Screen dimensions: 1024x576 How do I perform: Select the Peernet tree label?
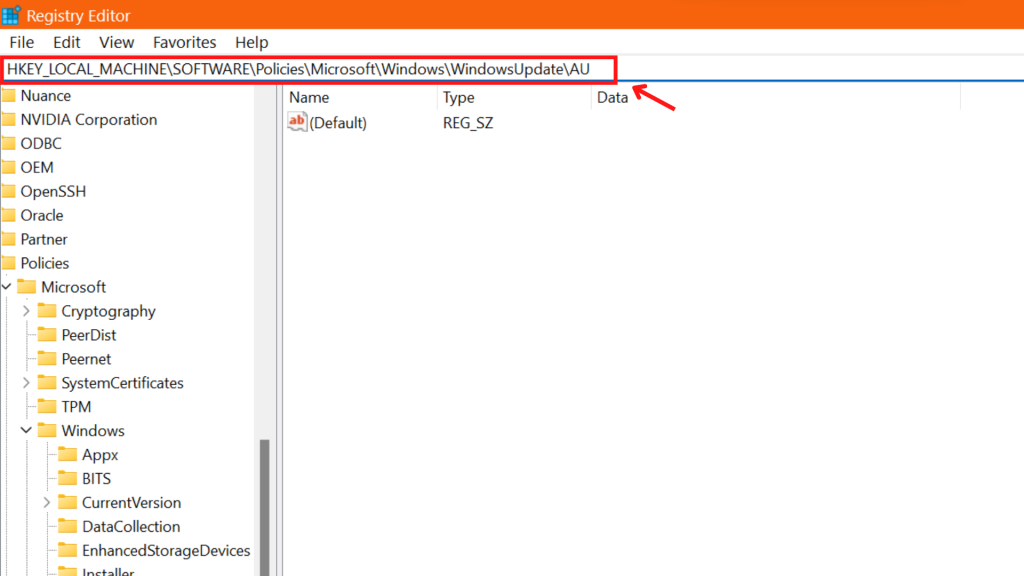pyautogui.click(x=86, y=359)
